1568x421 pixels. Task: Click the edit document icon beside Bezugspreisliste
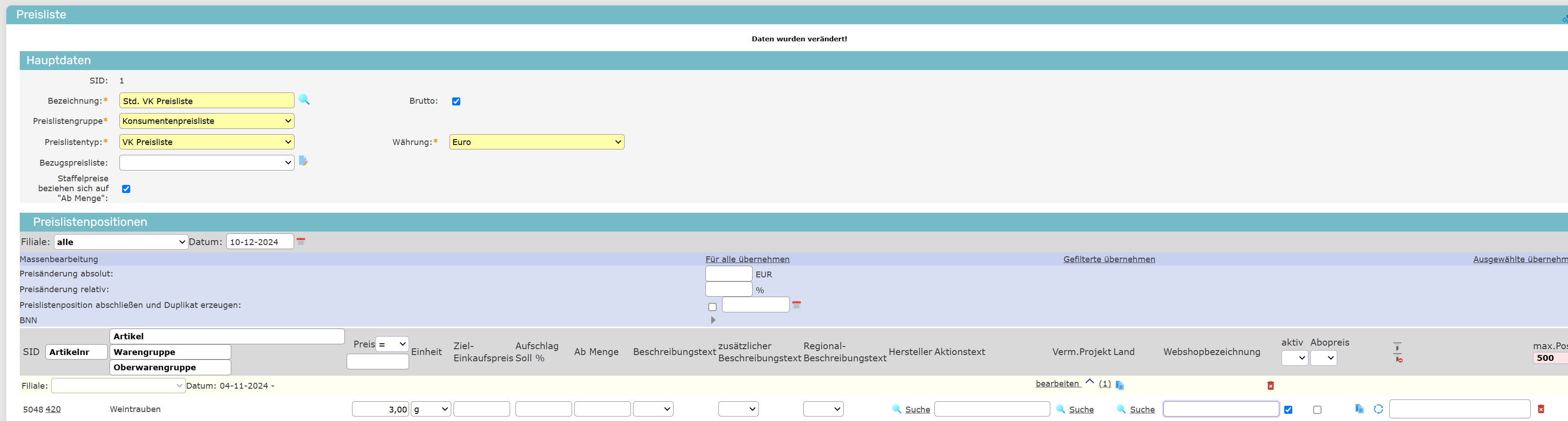303,161
